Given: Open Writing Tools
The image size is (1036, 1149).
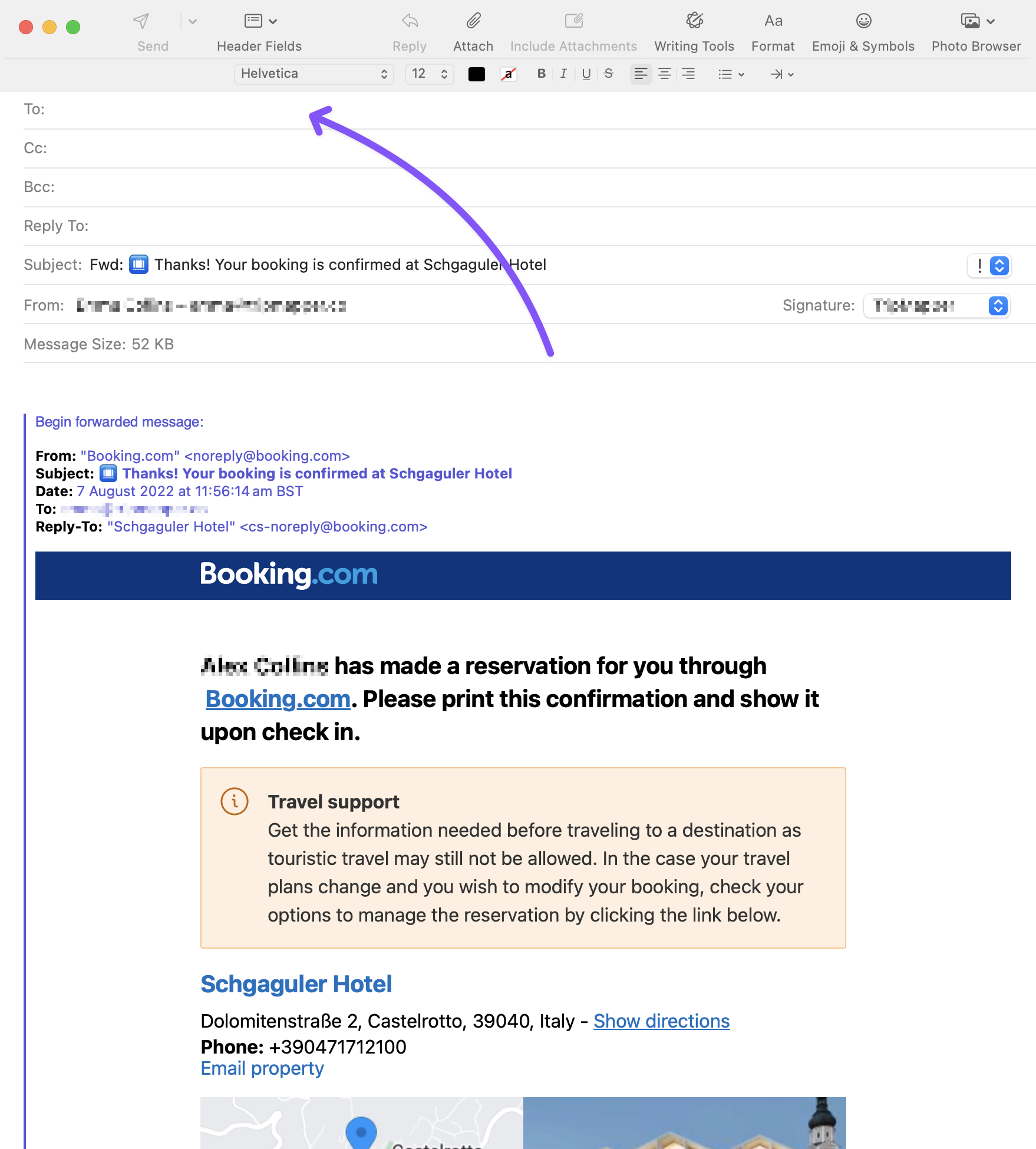Looking at the screenshot, I should [x=694, y=21].
